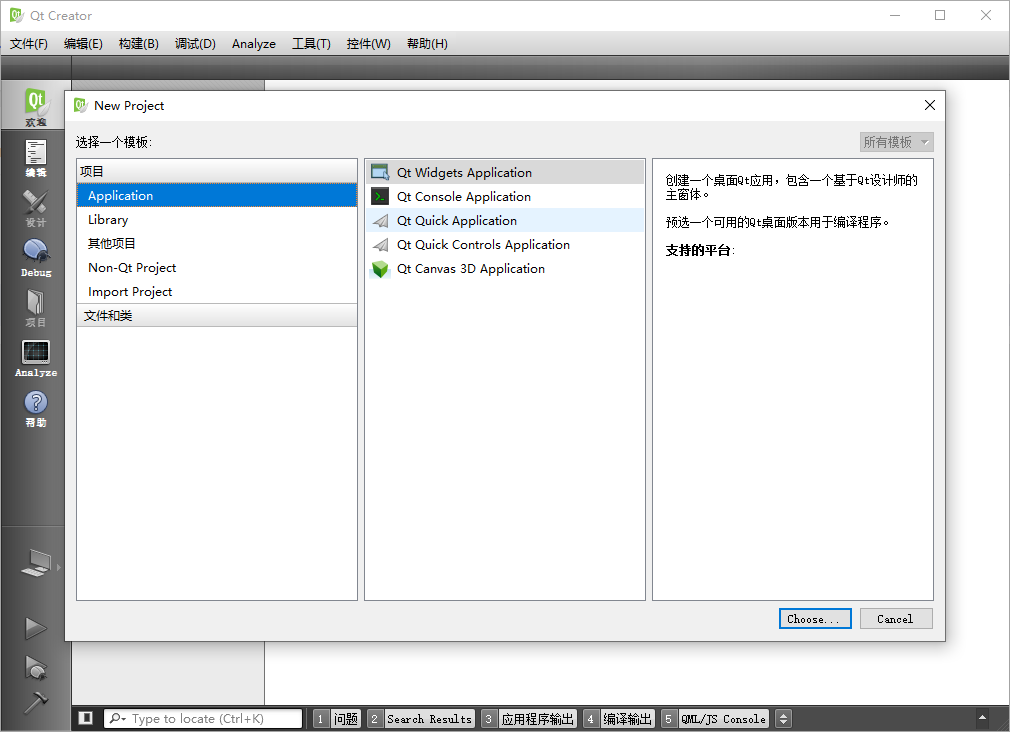This screenshot has height=732, width=1010.
Task: Open the Design mode icon in sidebar
Action: click(35, 208)
